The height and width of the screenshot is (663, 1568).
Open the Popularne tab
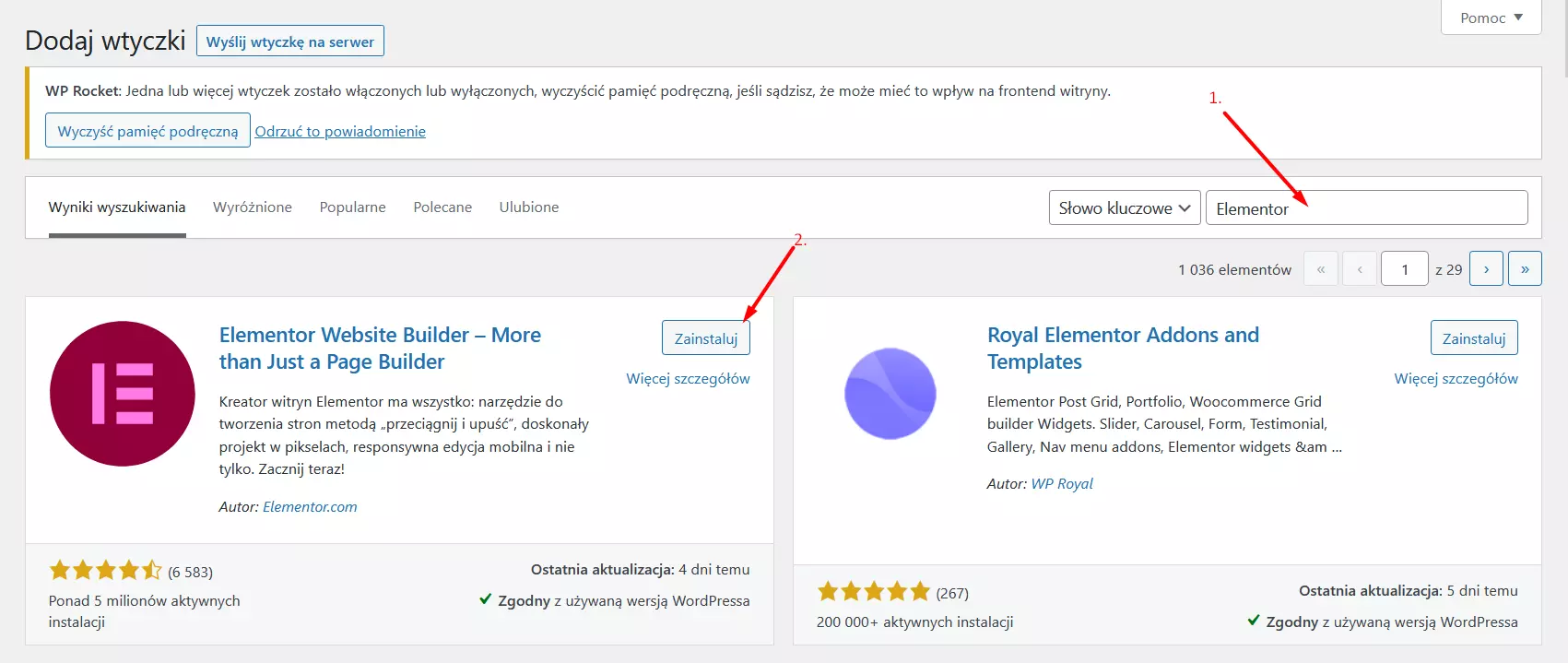click(x=353, y=207)
